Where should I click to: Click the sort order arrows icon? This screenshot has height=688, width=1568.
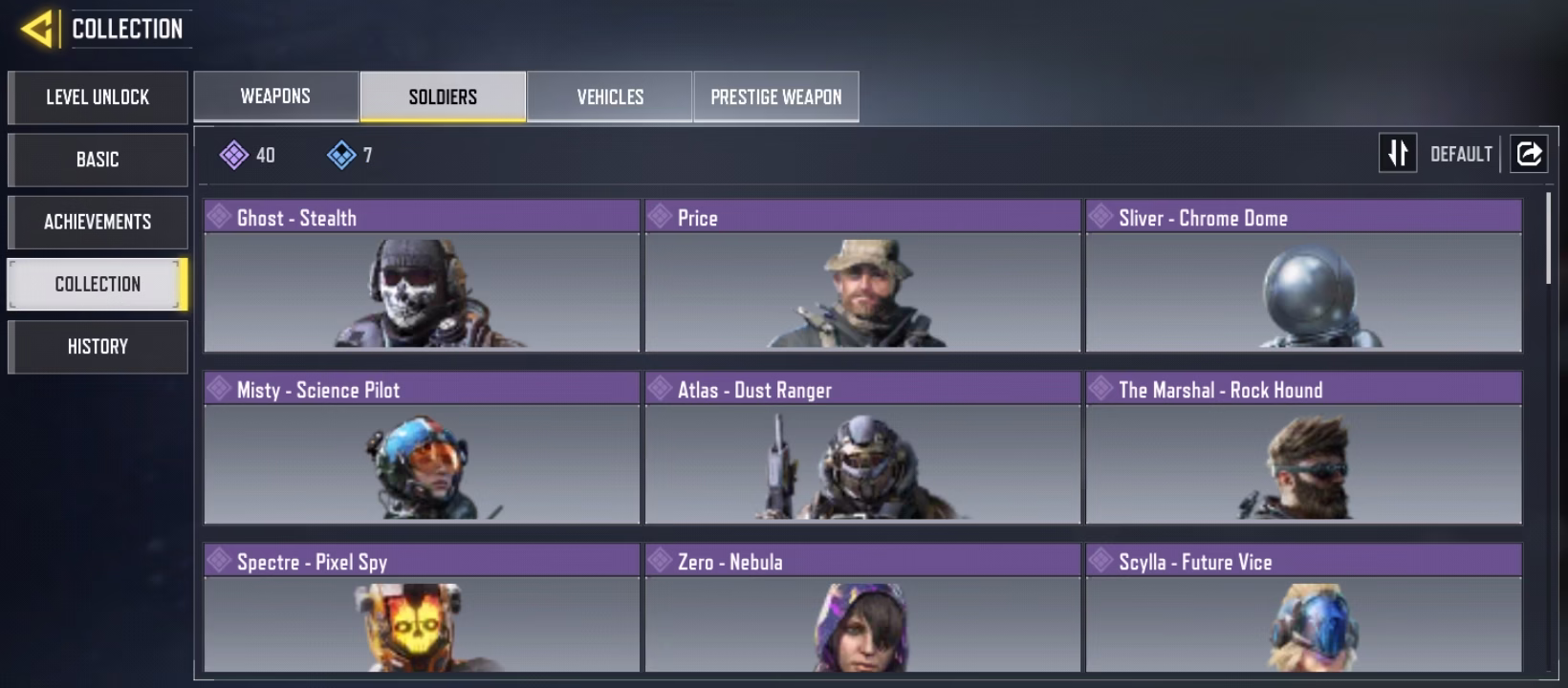(1398, 153)
